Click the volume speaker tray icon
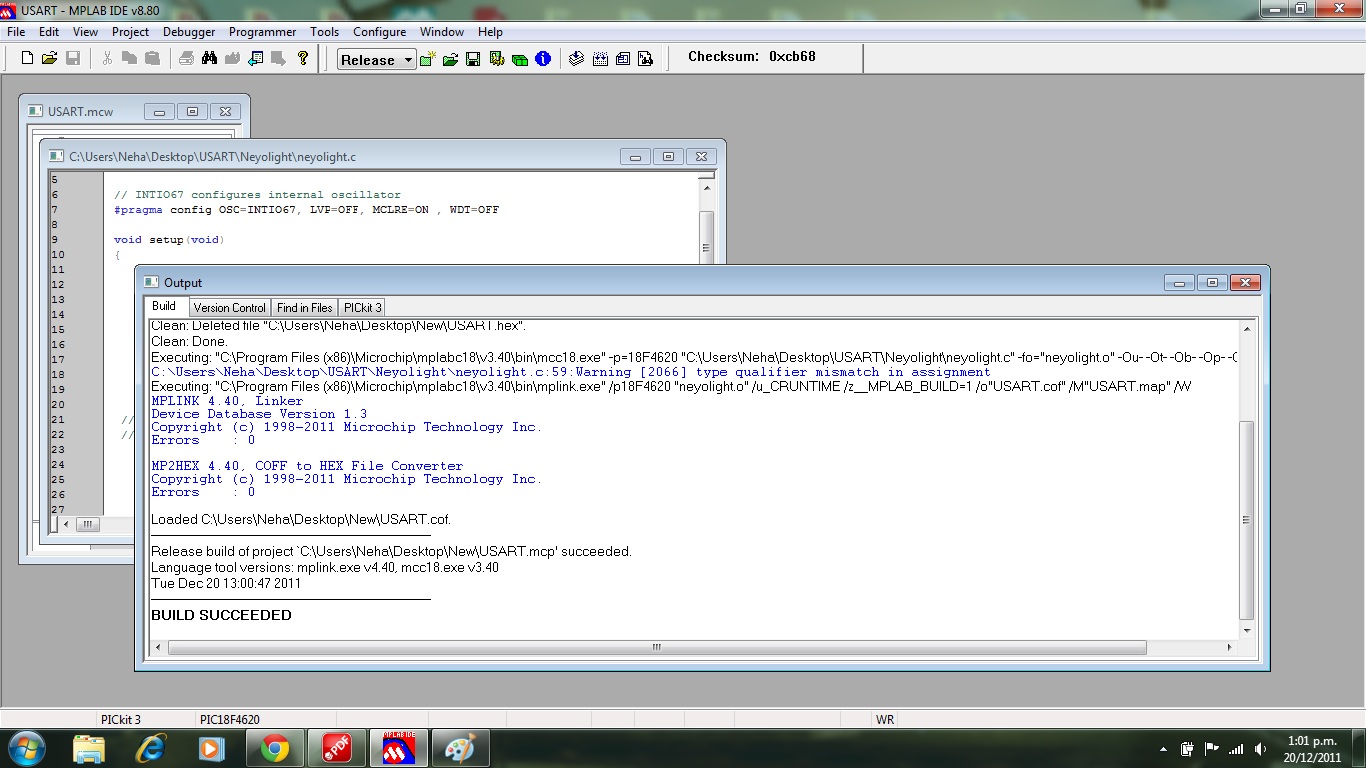Image resolution: width=1366 pixels, height=768 pixels. click(1260, 749)
